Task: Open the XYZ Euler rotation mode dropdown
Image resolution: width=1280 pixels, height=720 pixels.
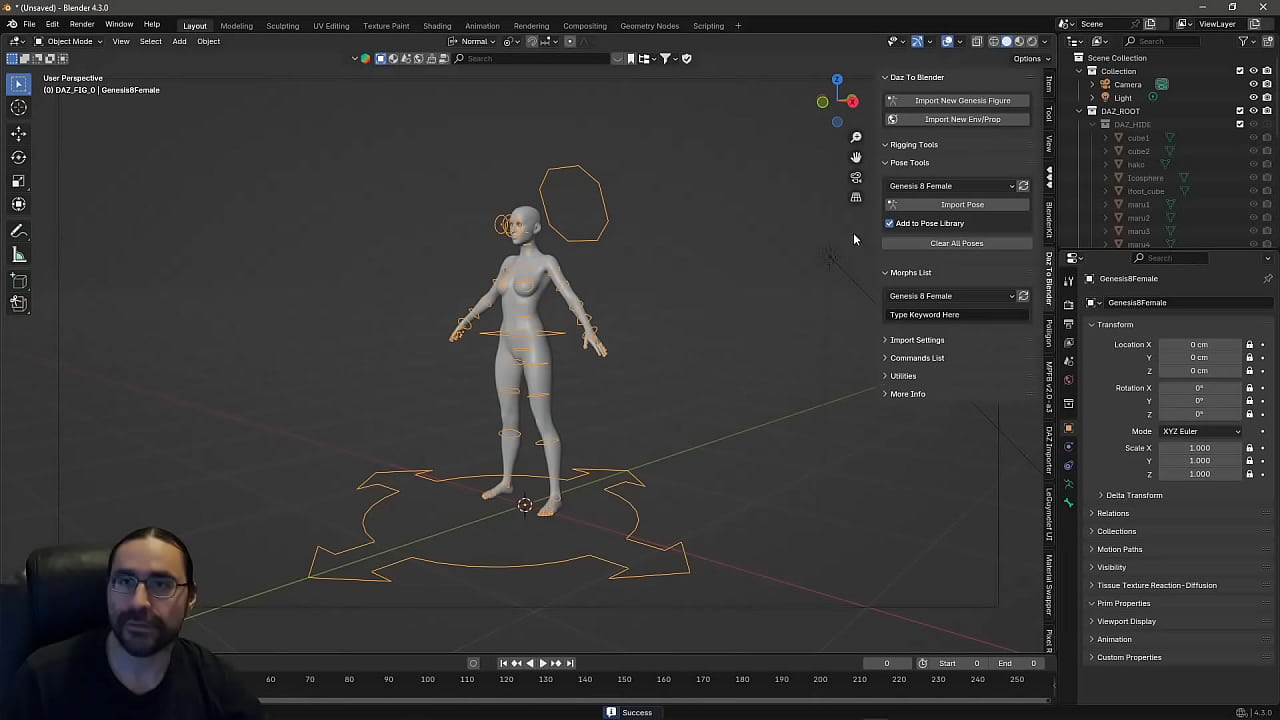Action: (x=1200, y=431)
